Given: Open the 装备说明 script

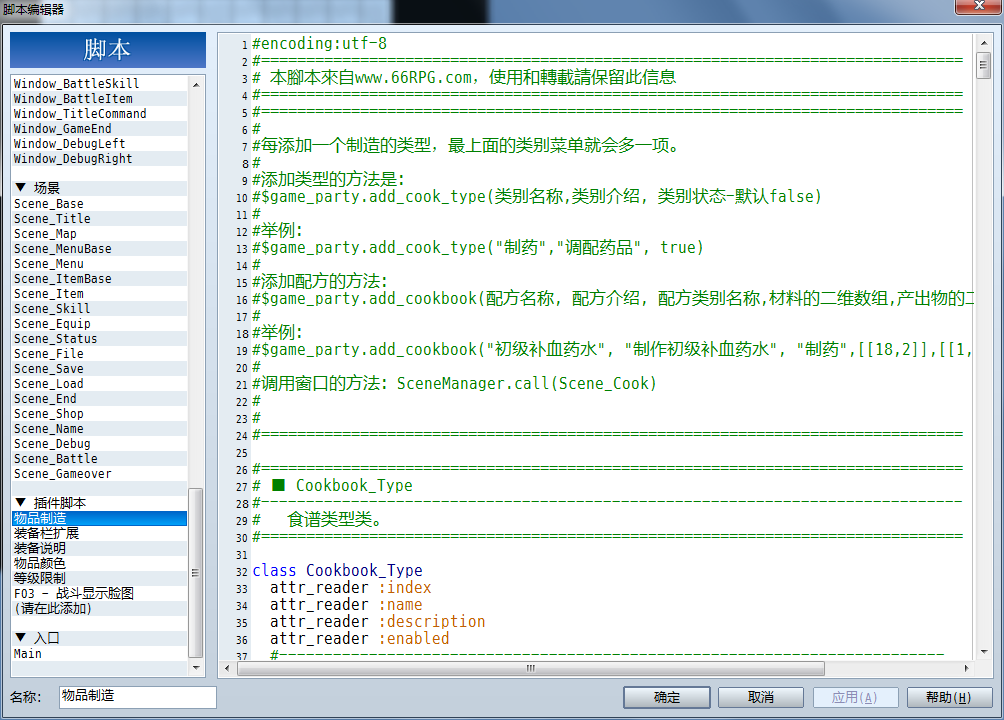Looking at the screenshot, I should click(x=99, y=548).
